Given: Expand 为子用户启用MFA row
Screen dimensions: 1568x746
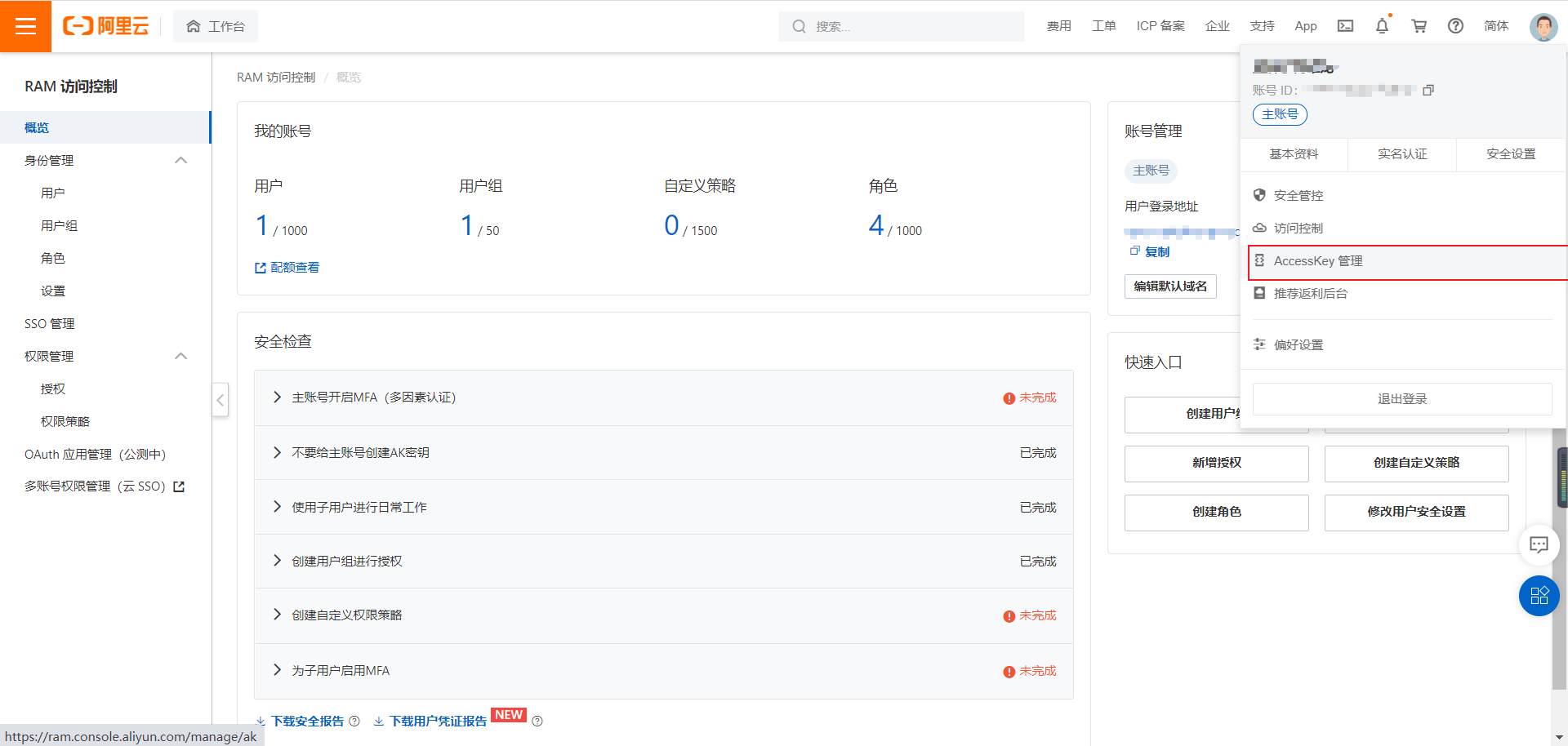Looking at the screenshot, I should [277, 670].
